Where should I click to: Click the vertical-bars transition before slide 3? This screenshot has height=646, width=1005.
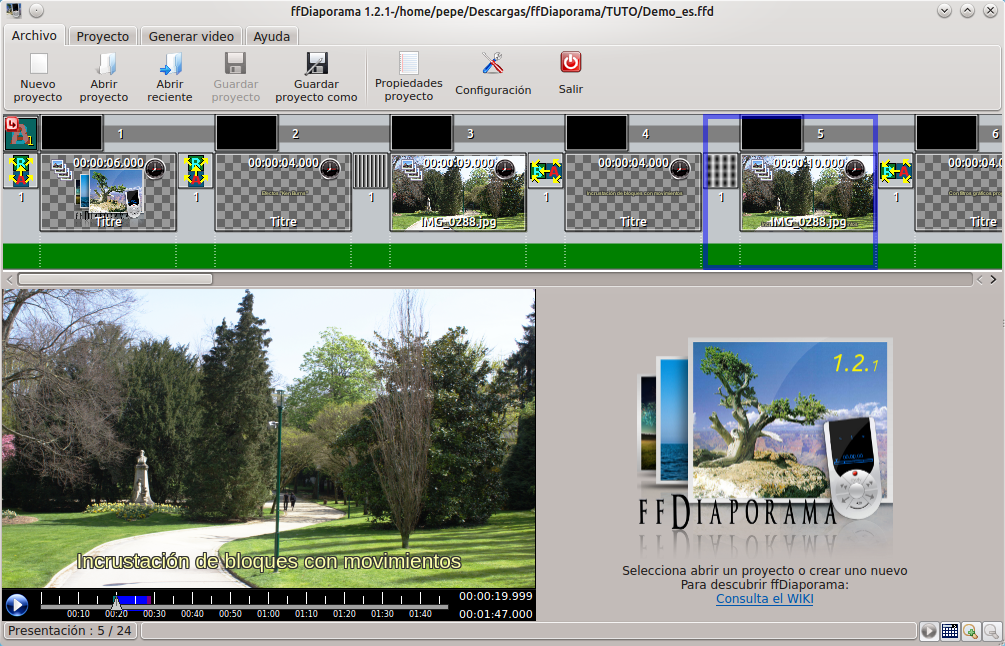click(371, 171)
